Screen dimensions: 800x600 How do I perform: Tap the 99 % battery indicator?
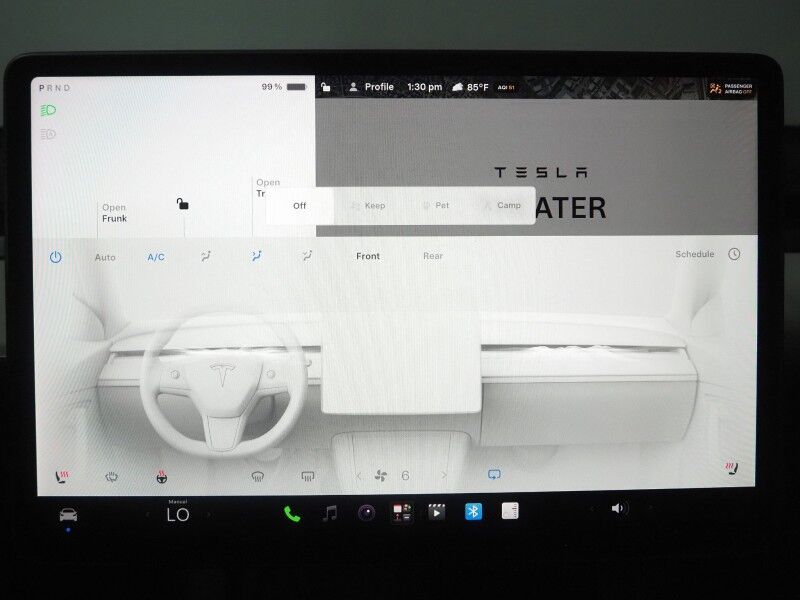(x=284, y=87)
